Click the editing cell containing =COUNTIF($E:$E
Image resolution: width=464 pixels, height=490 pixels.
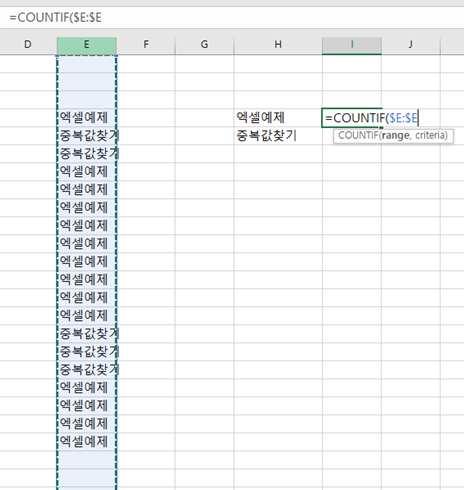352,118
